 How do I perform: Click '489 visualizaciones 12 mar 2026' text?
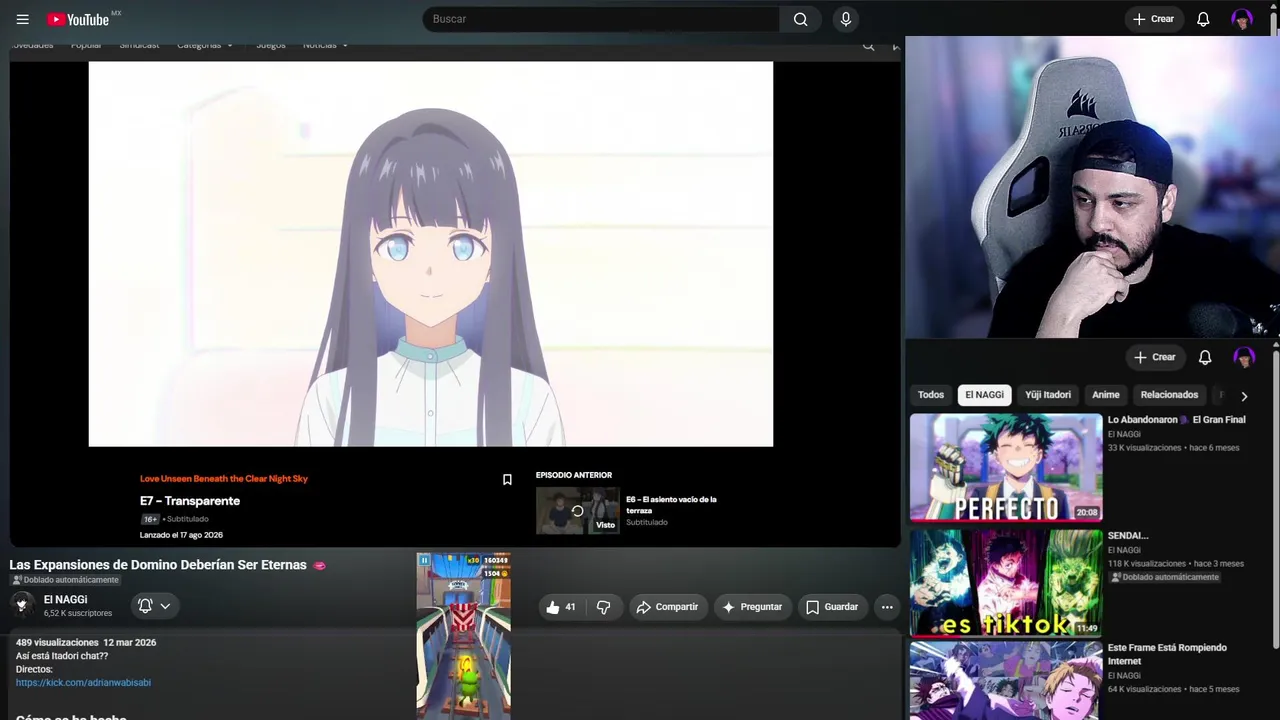[x=86, y=643]
